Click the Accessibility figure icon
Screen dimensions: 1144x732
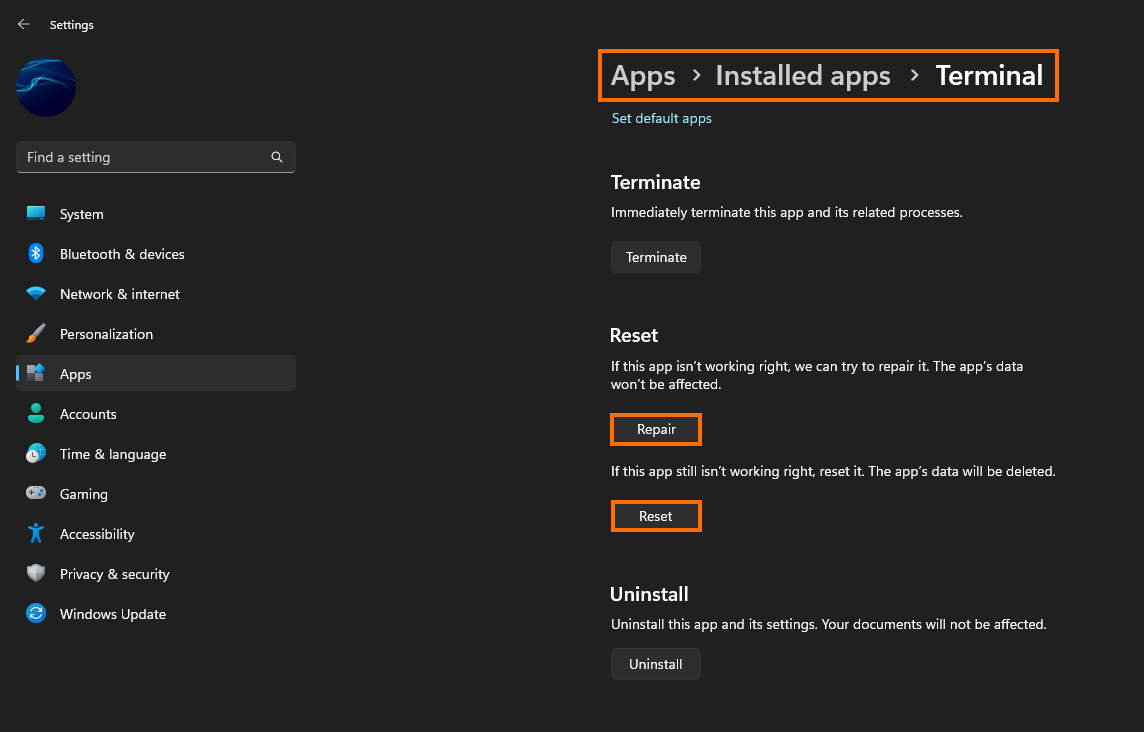click(36, 533)
